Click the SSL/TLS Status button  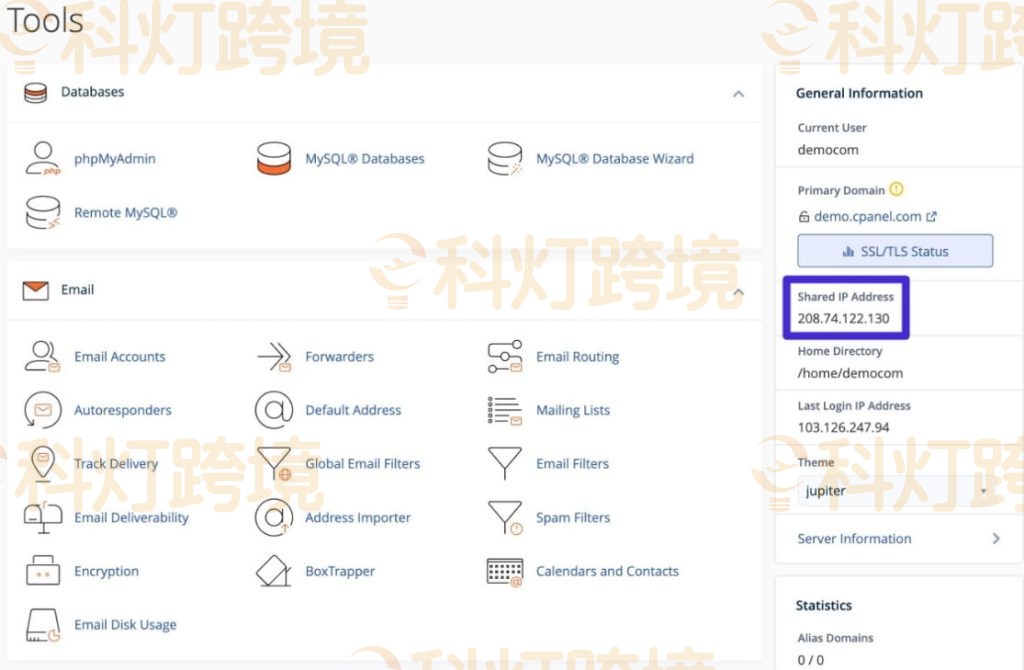point(893,250)
